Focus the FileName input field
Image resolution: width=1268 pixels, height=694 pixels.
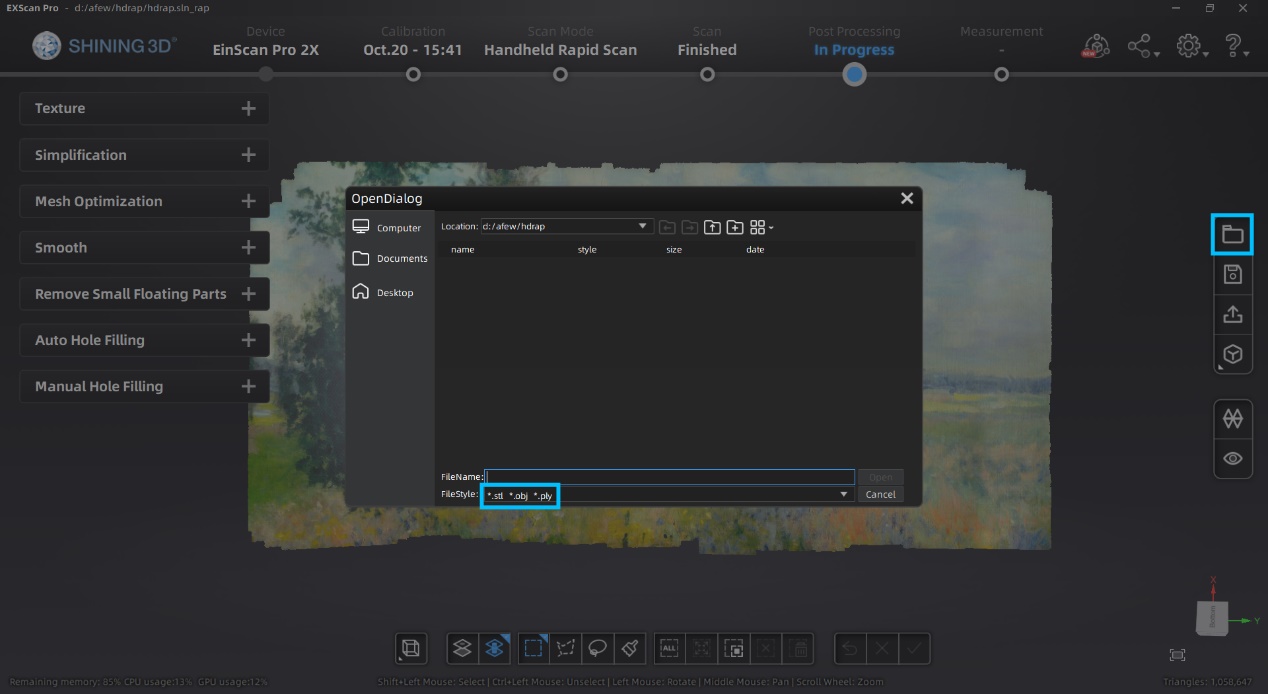tap(670, 477)
